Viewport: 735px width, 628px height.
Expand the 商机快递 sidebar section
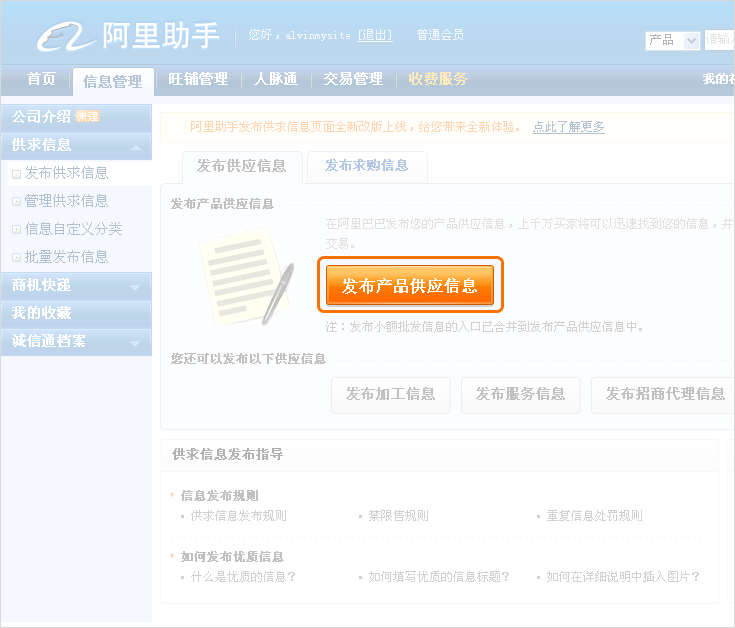point(135,287)
